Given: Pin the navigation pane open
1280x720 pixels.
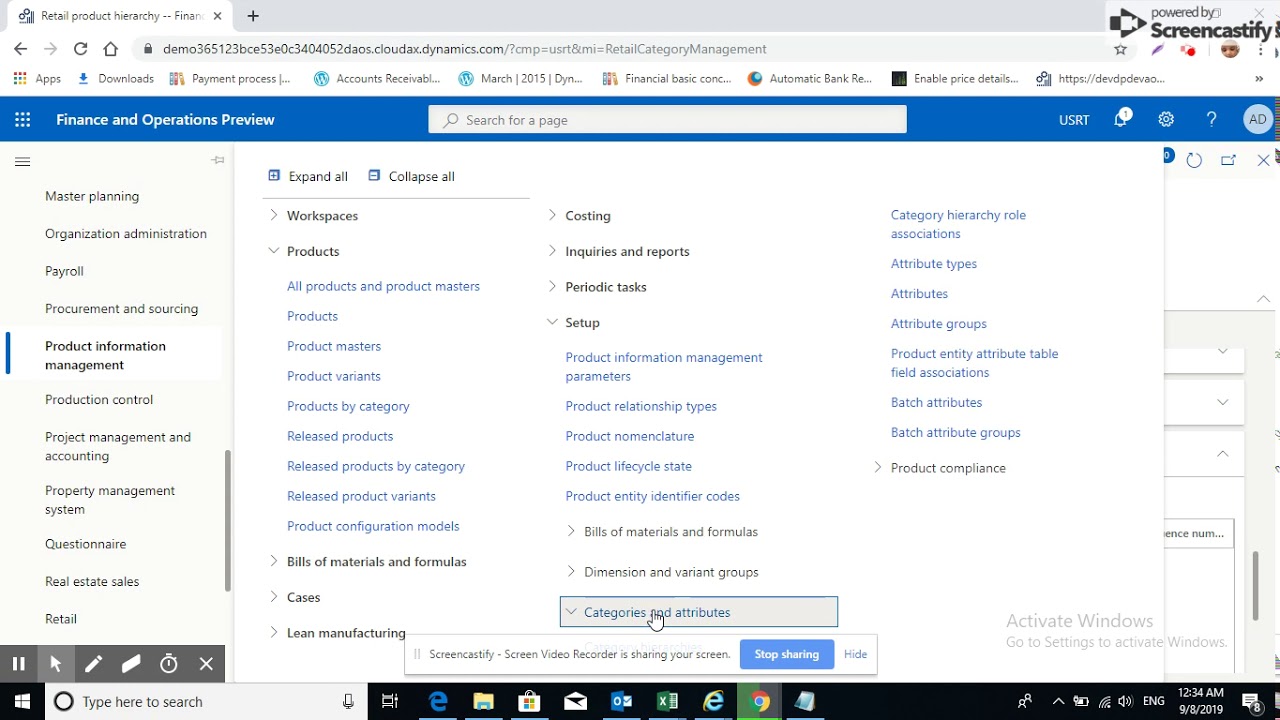Looking at the screenshot, I should click(218, 160).
